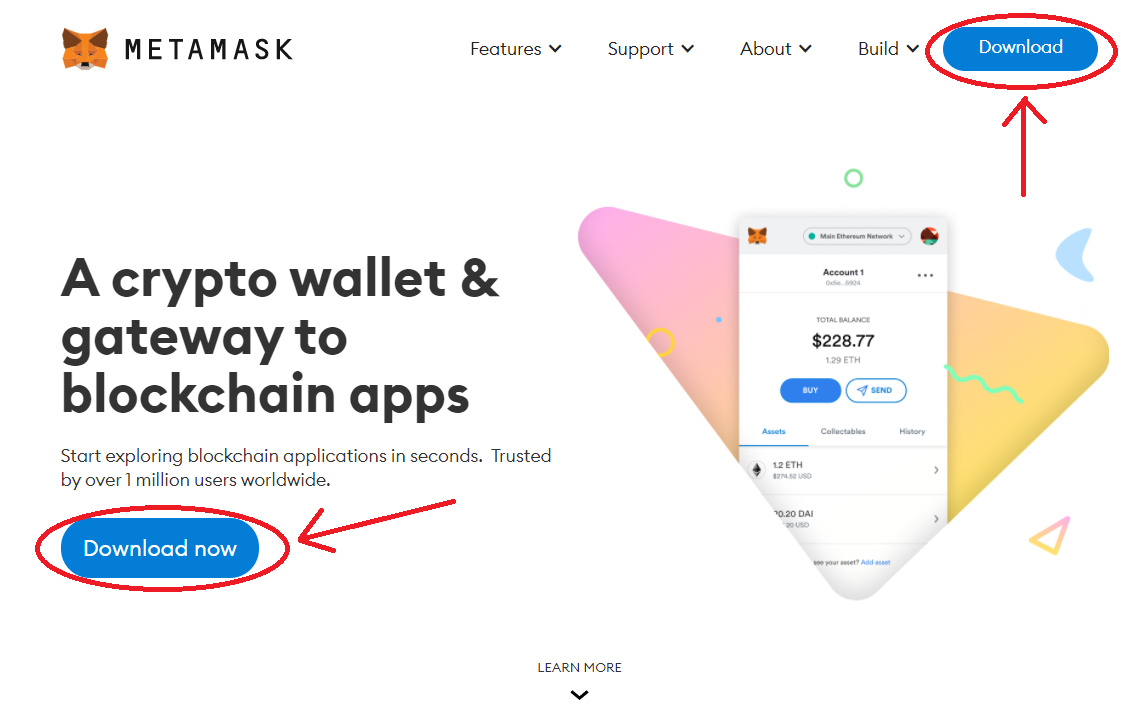The width and height of the screenshot is (1146, 710).
Task: Expand the About menu
Action: pyautogui.click(x=775, y=49)
